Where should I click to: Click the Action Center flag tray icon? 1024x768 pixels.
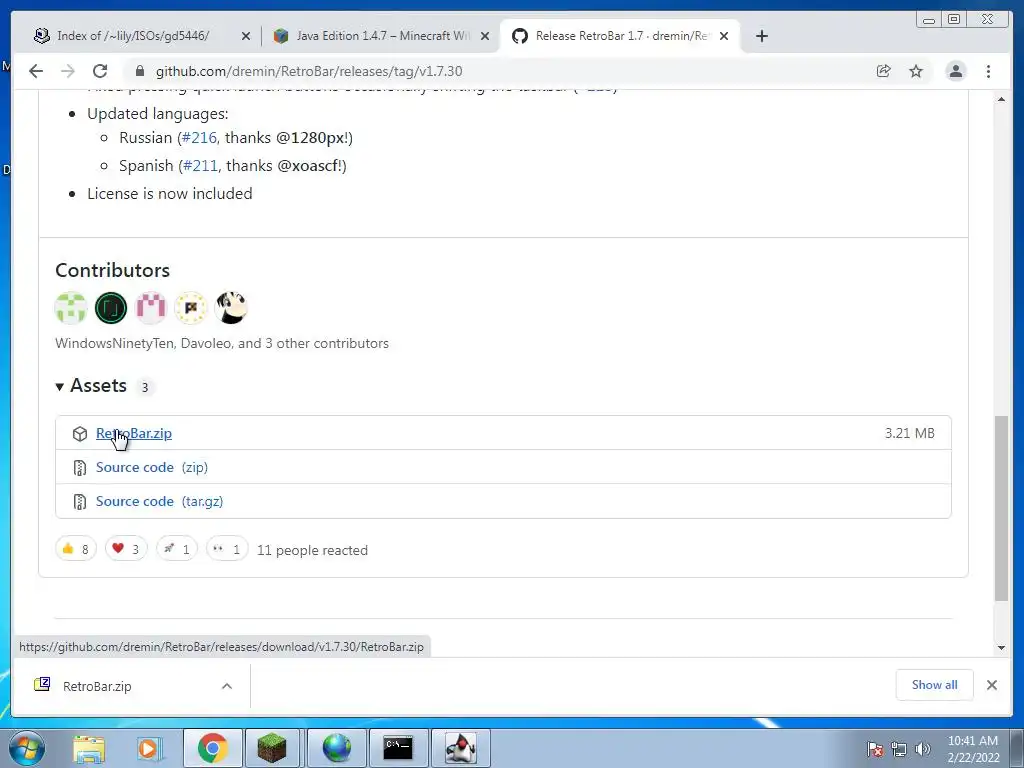tap(874, 749)
